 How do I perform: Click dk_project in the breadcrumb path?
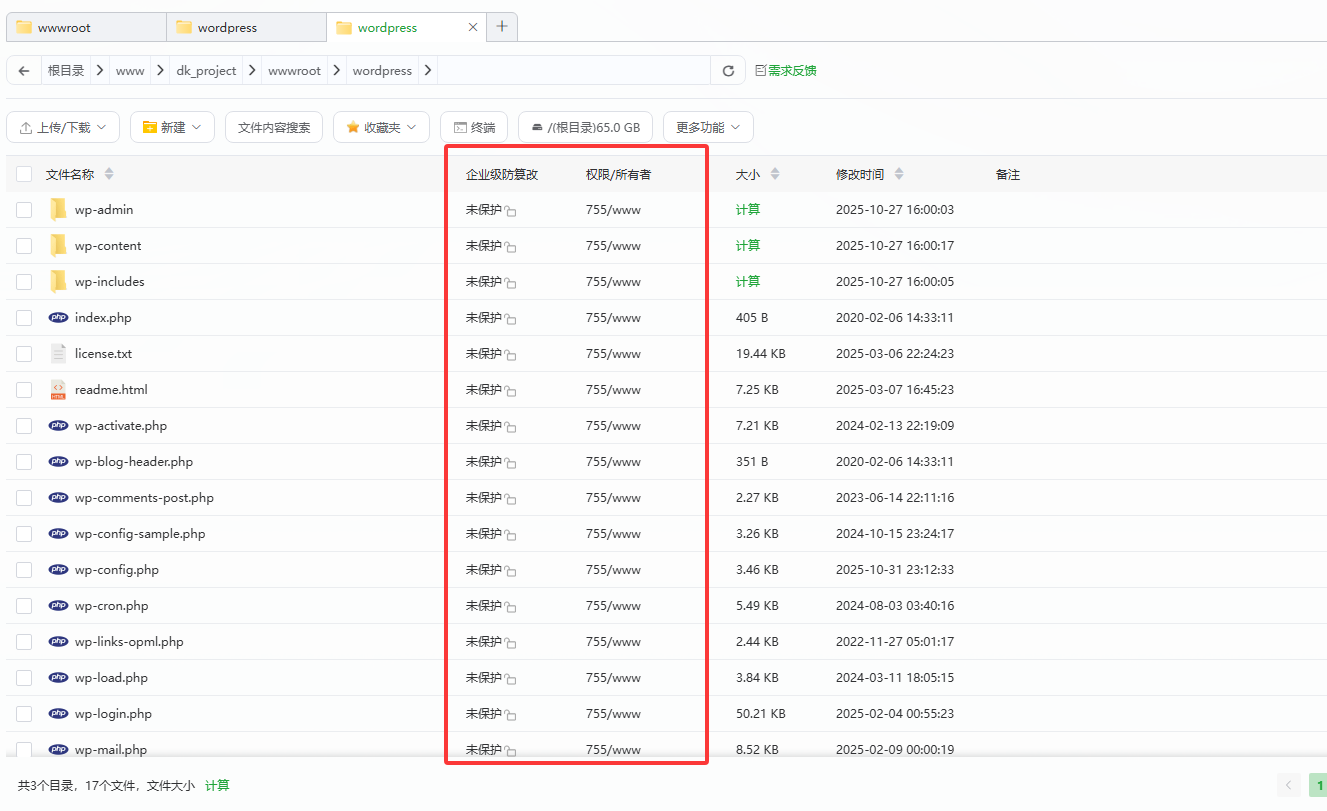(206, 71)
